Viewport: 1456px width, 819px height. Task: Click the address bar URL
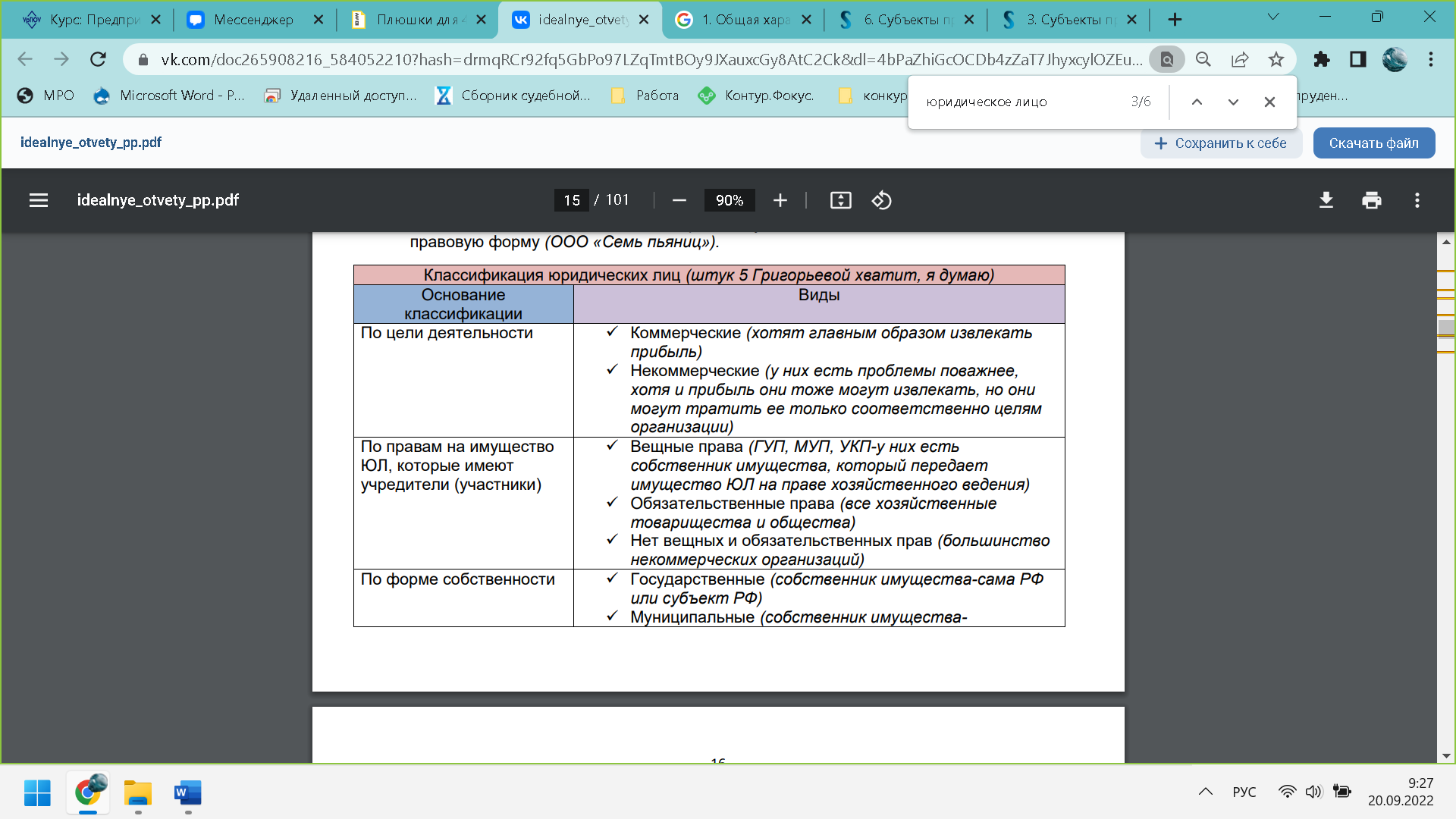click(651, 59)
